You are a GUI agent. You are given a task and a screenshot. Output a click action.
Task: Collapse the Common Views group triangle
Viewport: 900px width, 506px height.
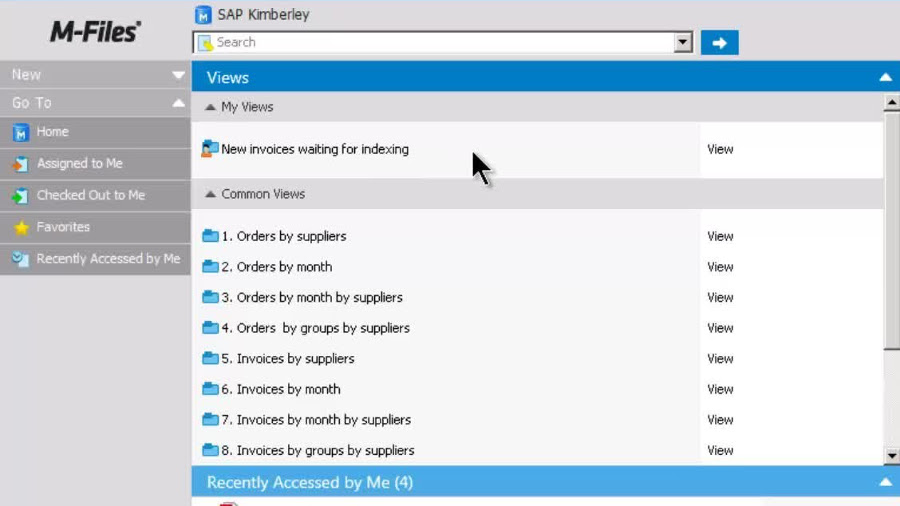pos(210,194)
